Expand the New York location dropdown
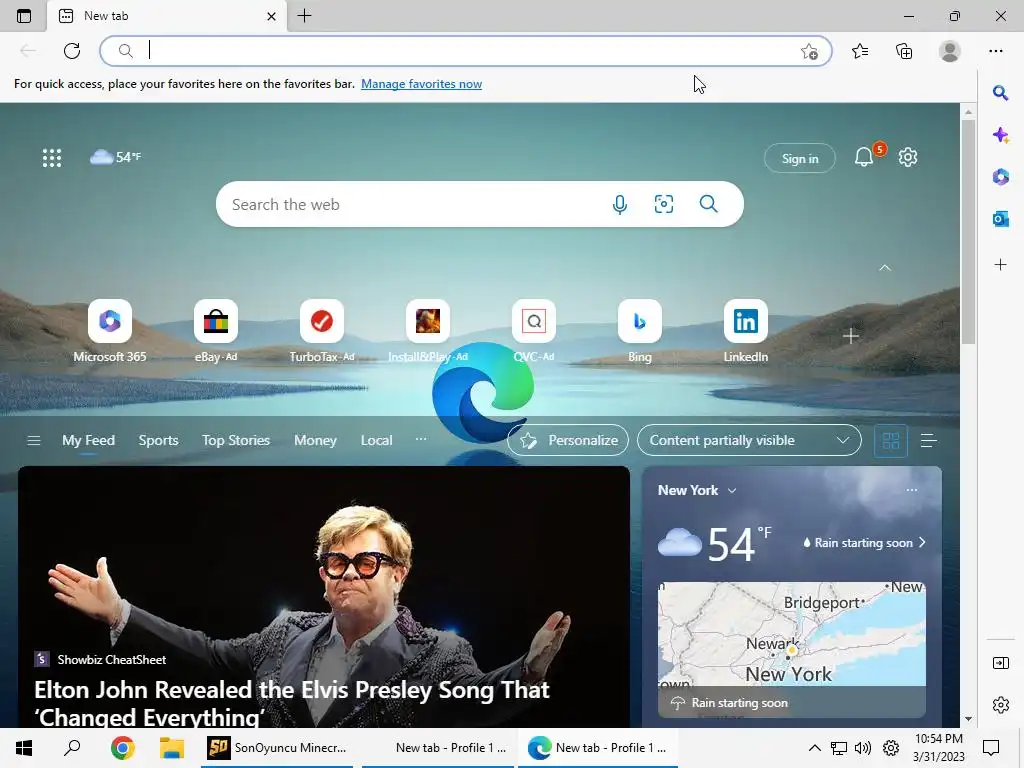Viewport: 1024px width, 768px height. click(697, 490)
